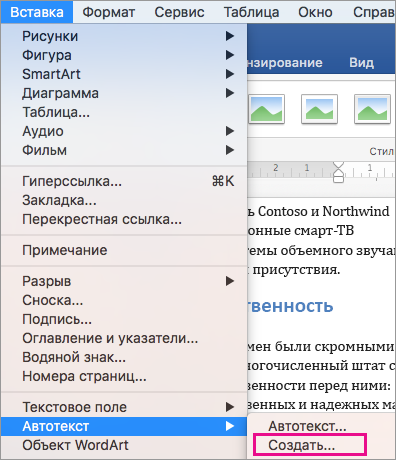Choose Закладка... menu item

(x=124, y=200)
